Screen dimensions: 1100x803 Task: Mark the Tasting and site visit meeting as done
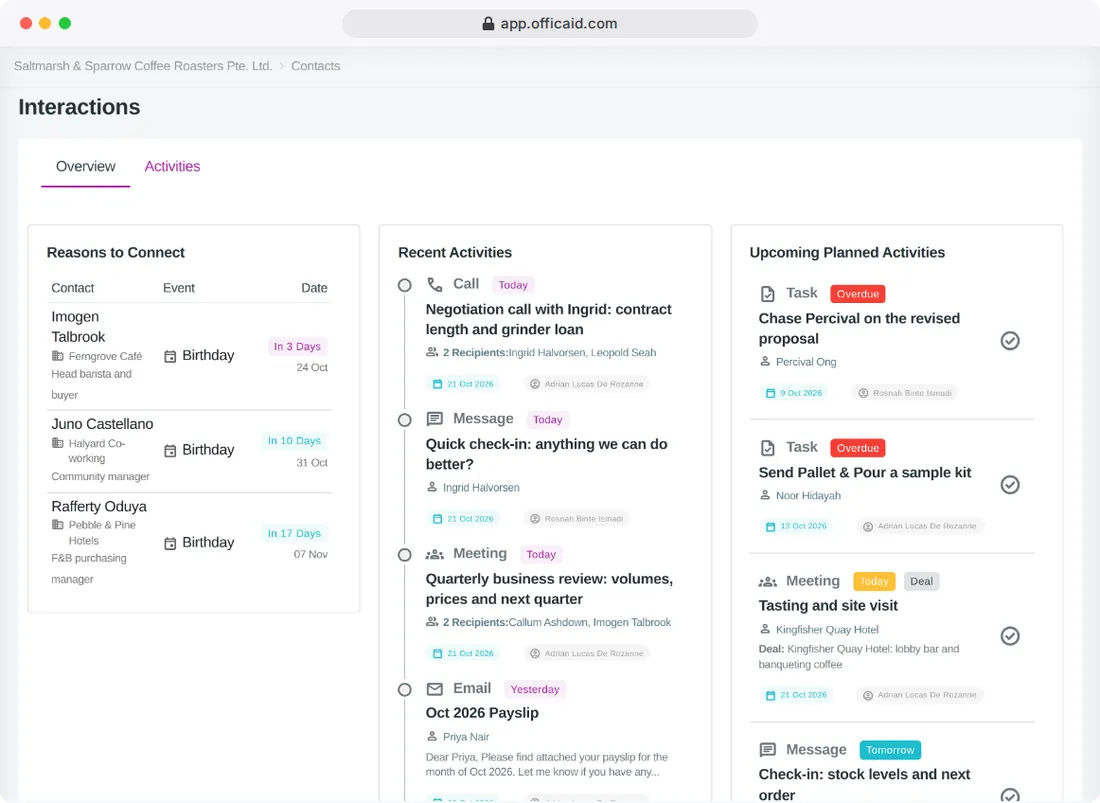pyautogui.click(x=1010, y=636)
